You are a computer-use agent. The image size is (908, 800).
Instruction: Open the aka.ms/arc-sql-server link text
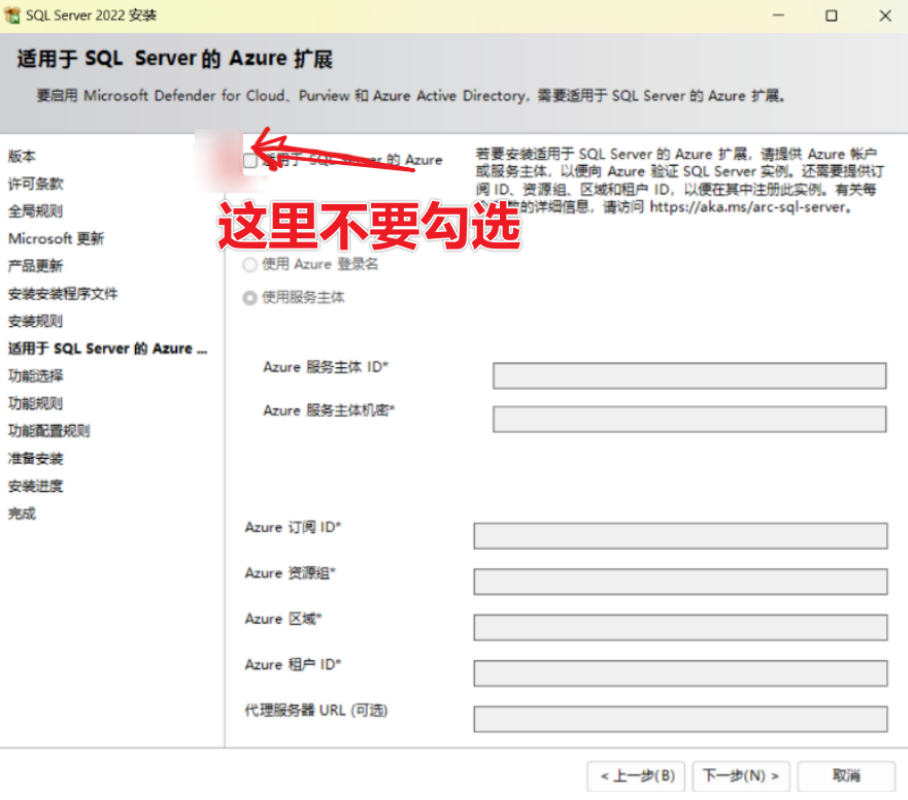pos(747,207)
